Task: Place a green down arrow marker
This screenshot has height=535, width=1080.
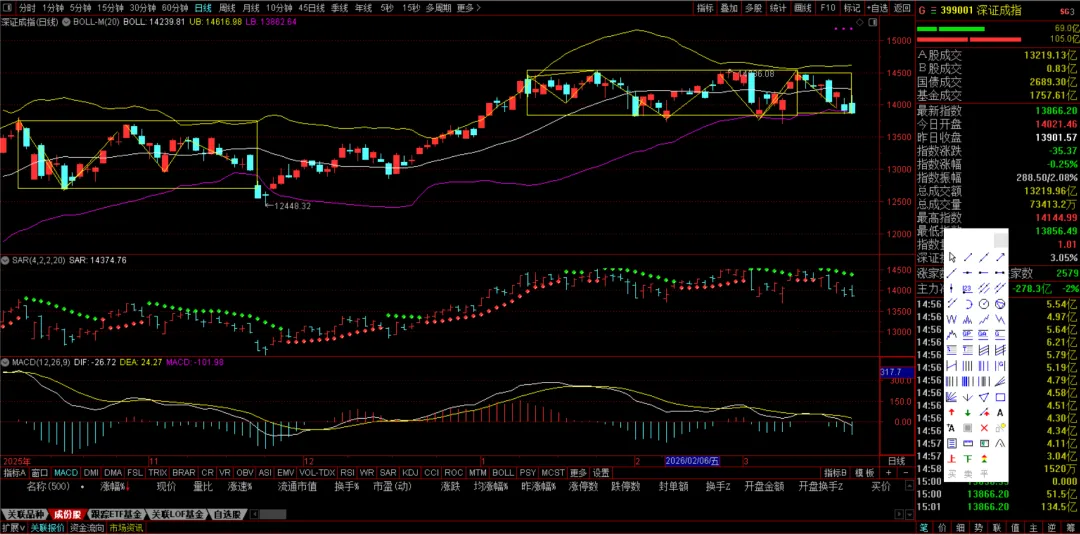Action: 968,412
